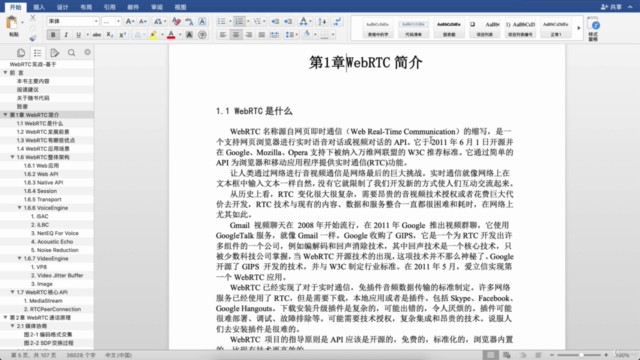Align text right
Image resolution: width=640 pixels, height=360 pixels.
249,35
